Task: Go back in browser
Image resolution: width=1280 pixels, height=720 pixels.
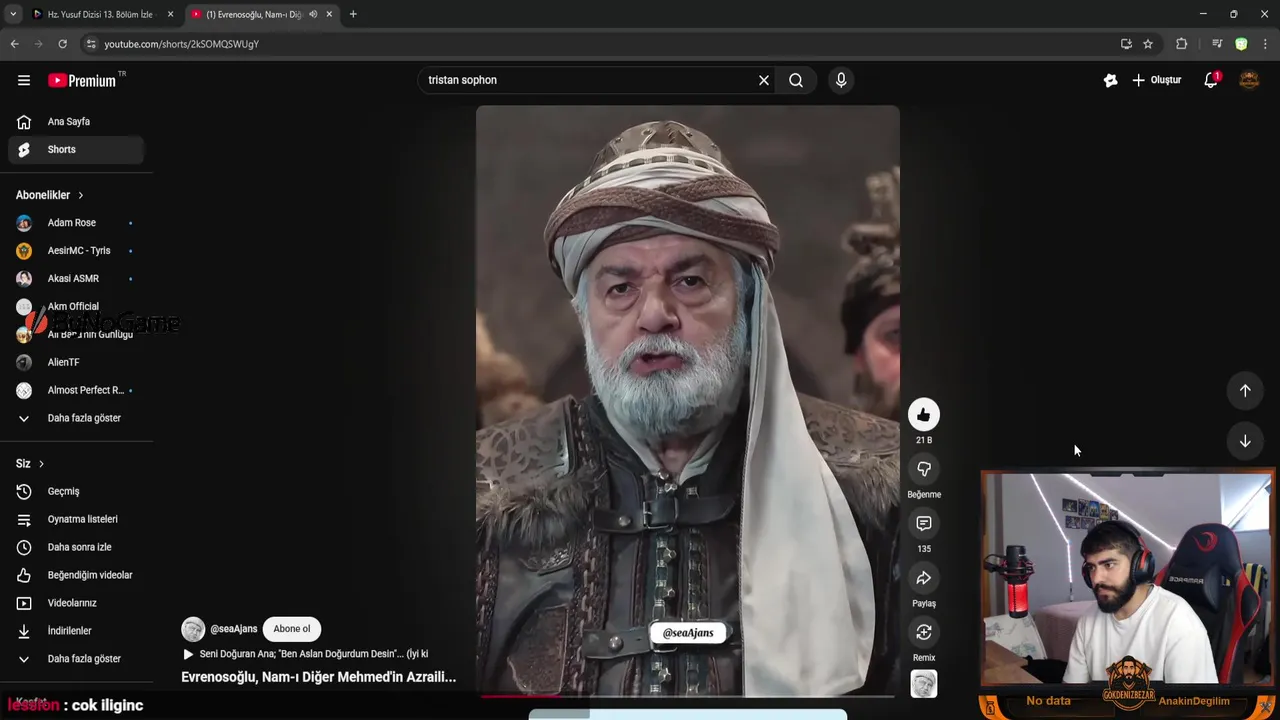Action: [x=14, y=44]
